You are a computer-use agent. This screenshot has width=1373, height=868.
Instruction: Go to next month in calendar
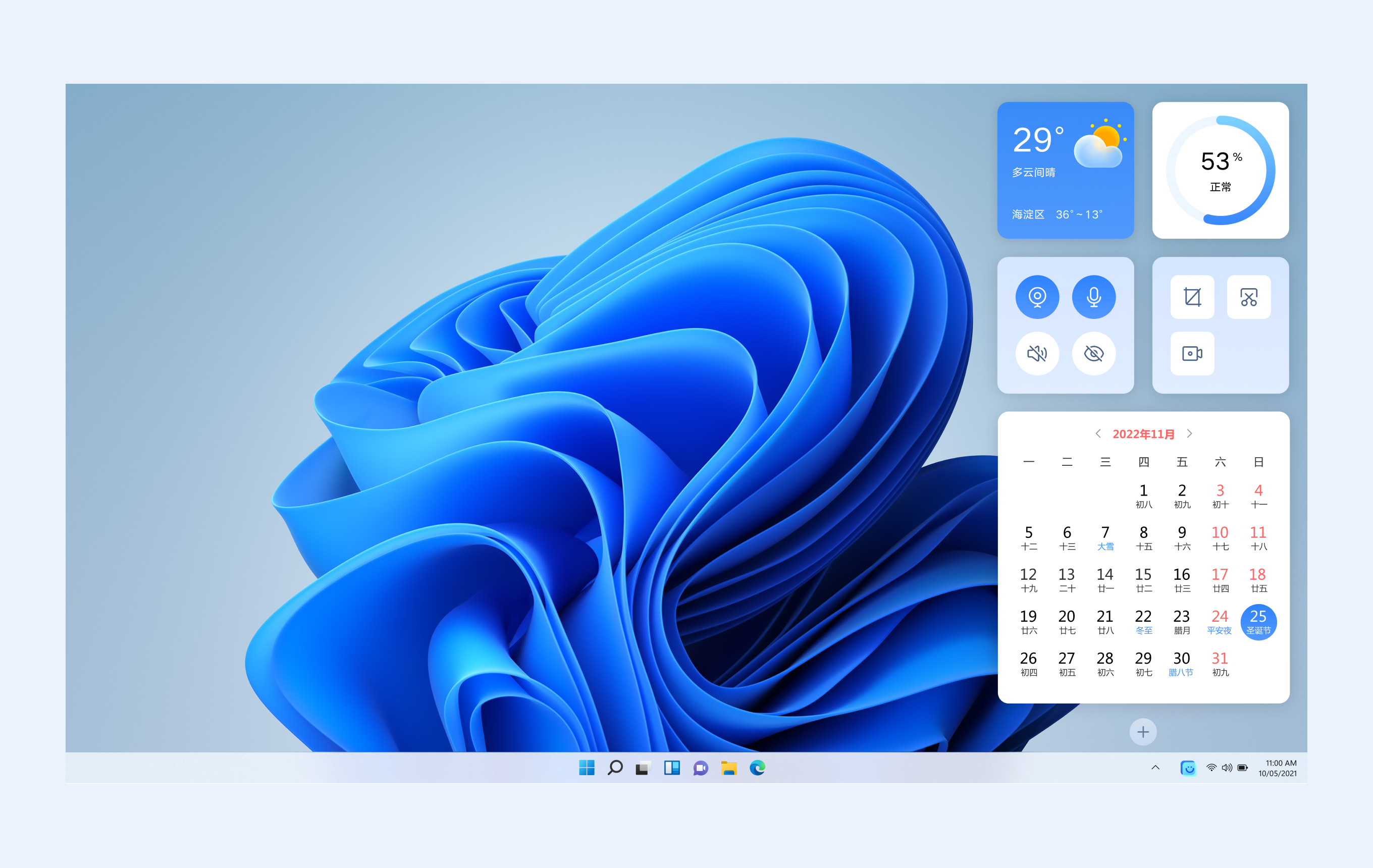coord(1189,433)
